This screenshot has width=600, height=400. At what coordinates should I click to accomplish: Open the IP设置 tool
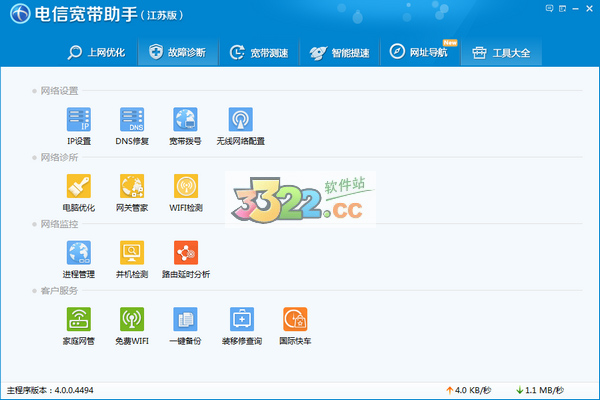click(79, 126)
